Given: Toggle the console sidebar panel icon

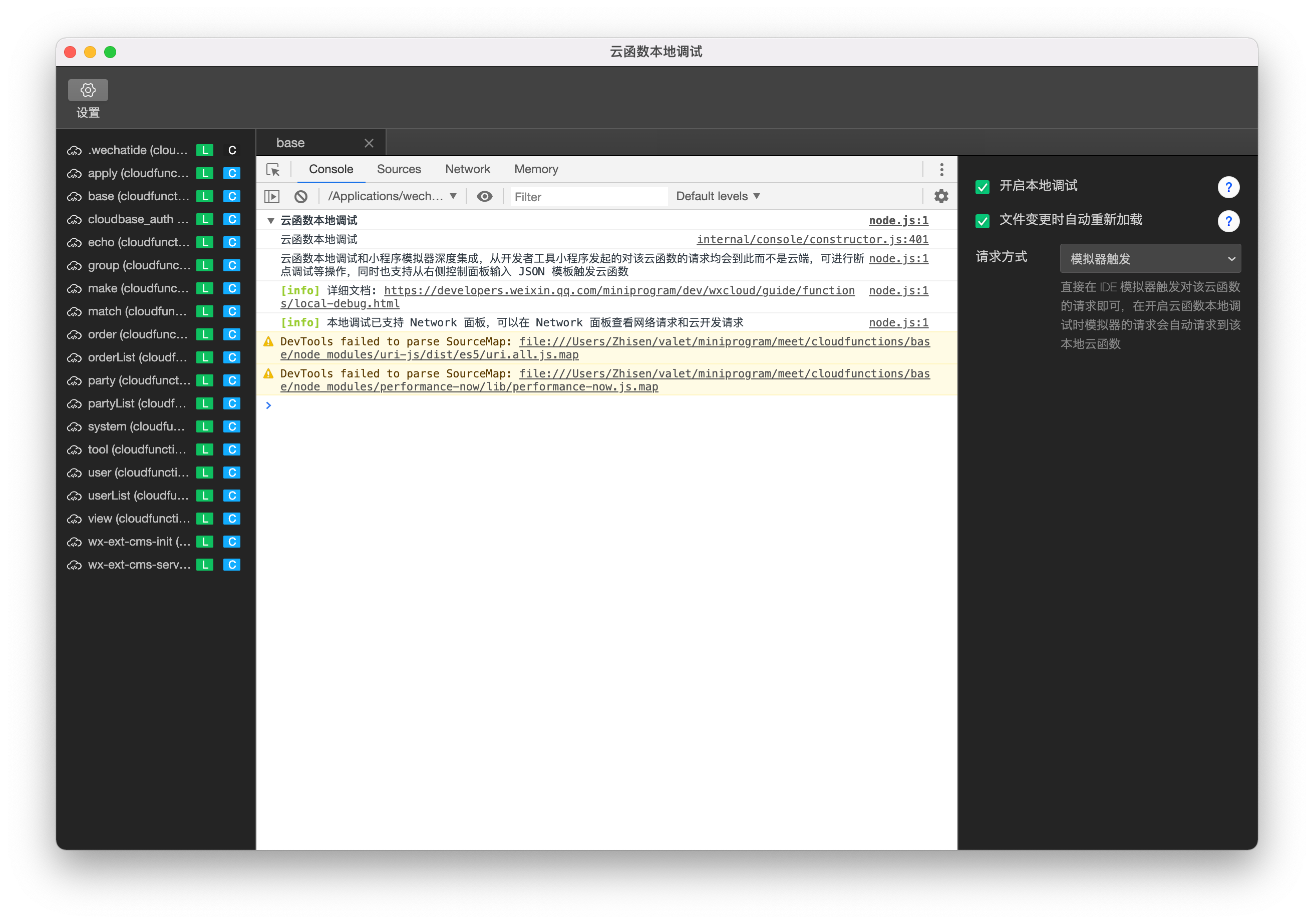Looking at the screenshot, I should pyautogui.click(x=272, y=196).
